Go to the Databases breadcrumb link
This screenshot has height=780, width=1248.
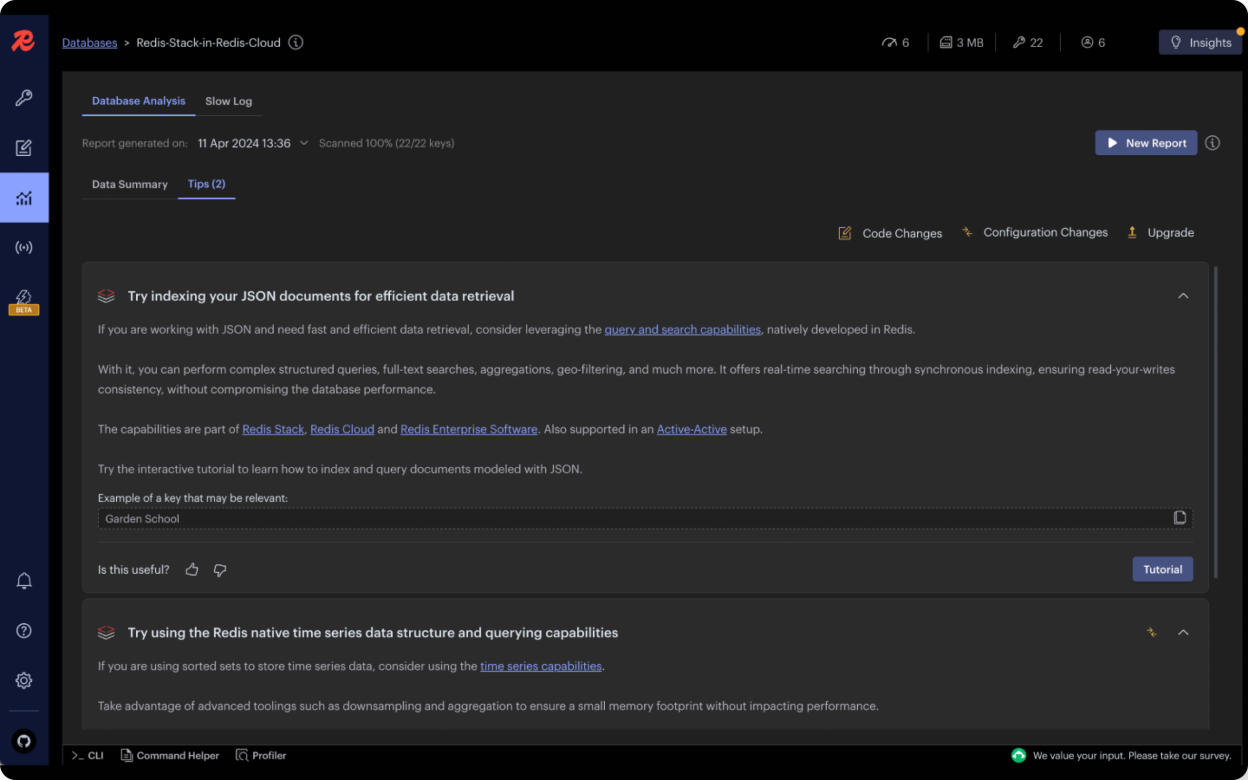click(90, 43)
